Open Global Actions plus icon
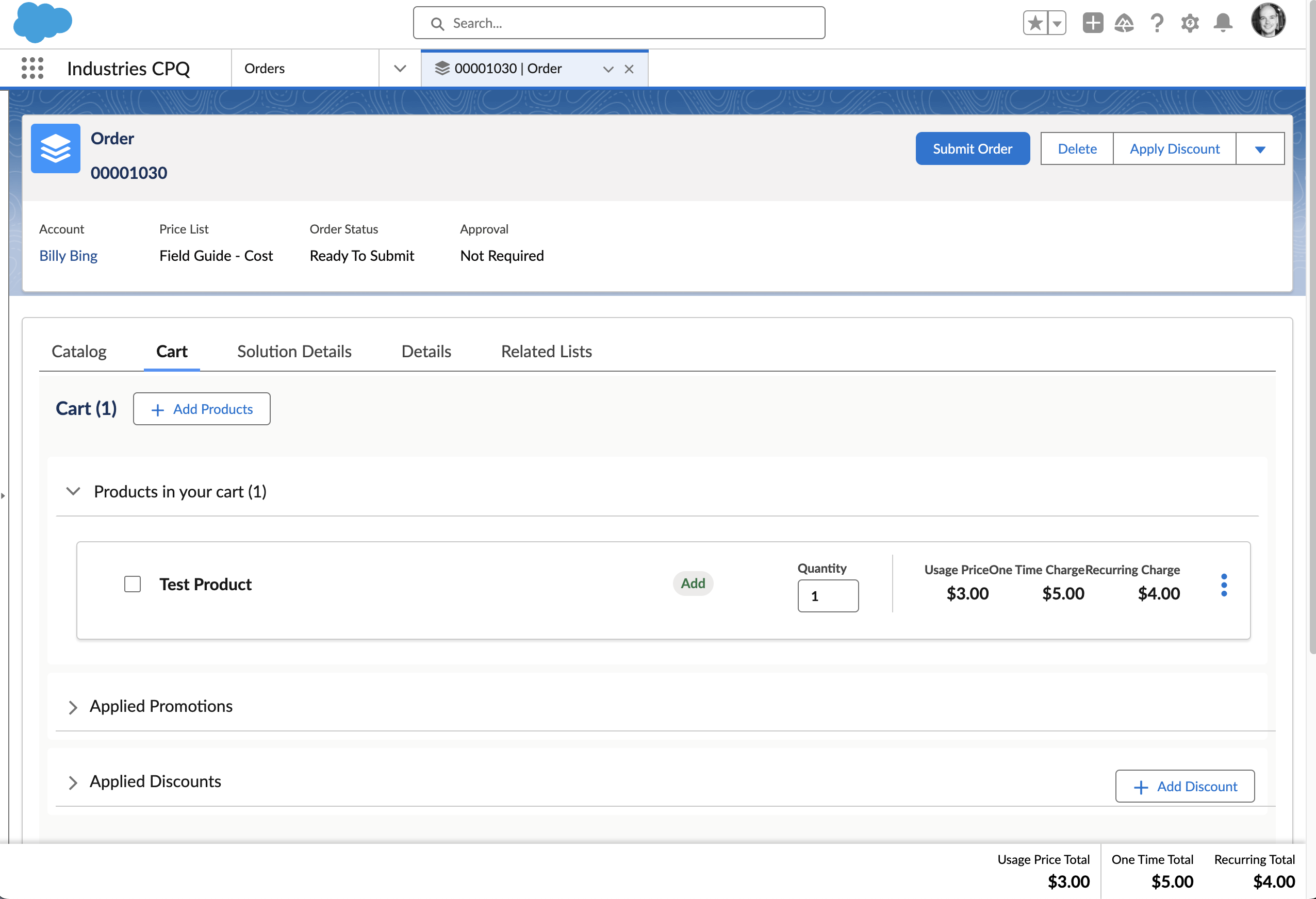1316x899 pixels. coord(1093,23)
